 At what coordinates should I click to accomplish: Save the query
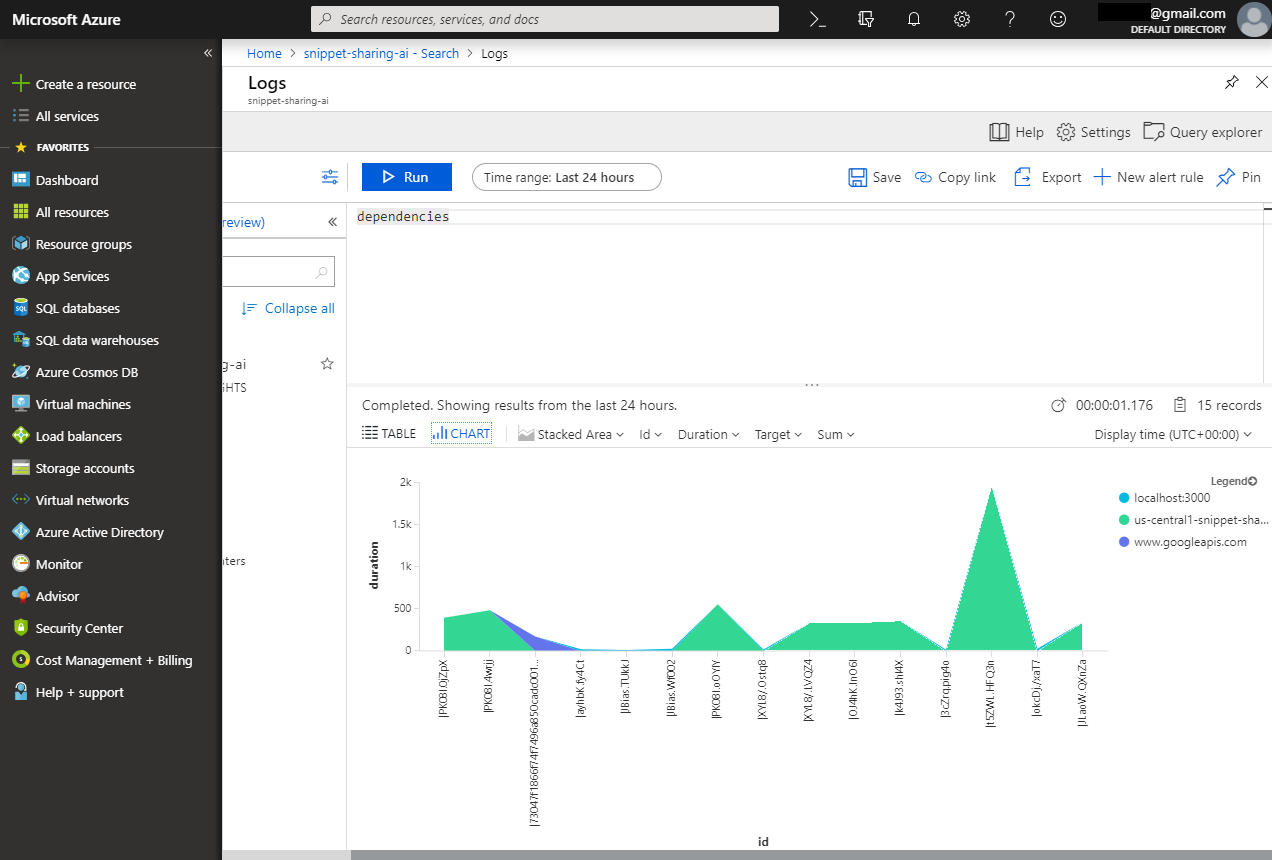point(875,177)
